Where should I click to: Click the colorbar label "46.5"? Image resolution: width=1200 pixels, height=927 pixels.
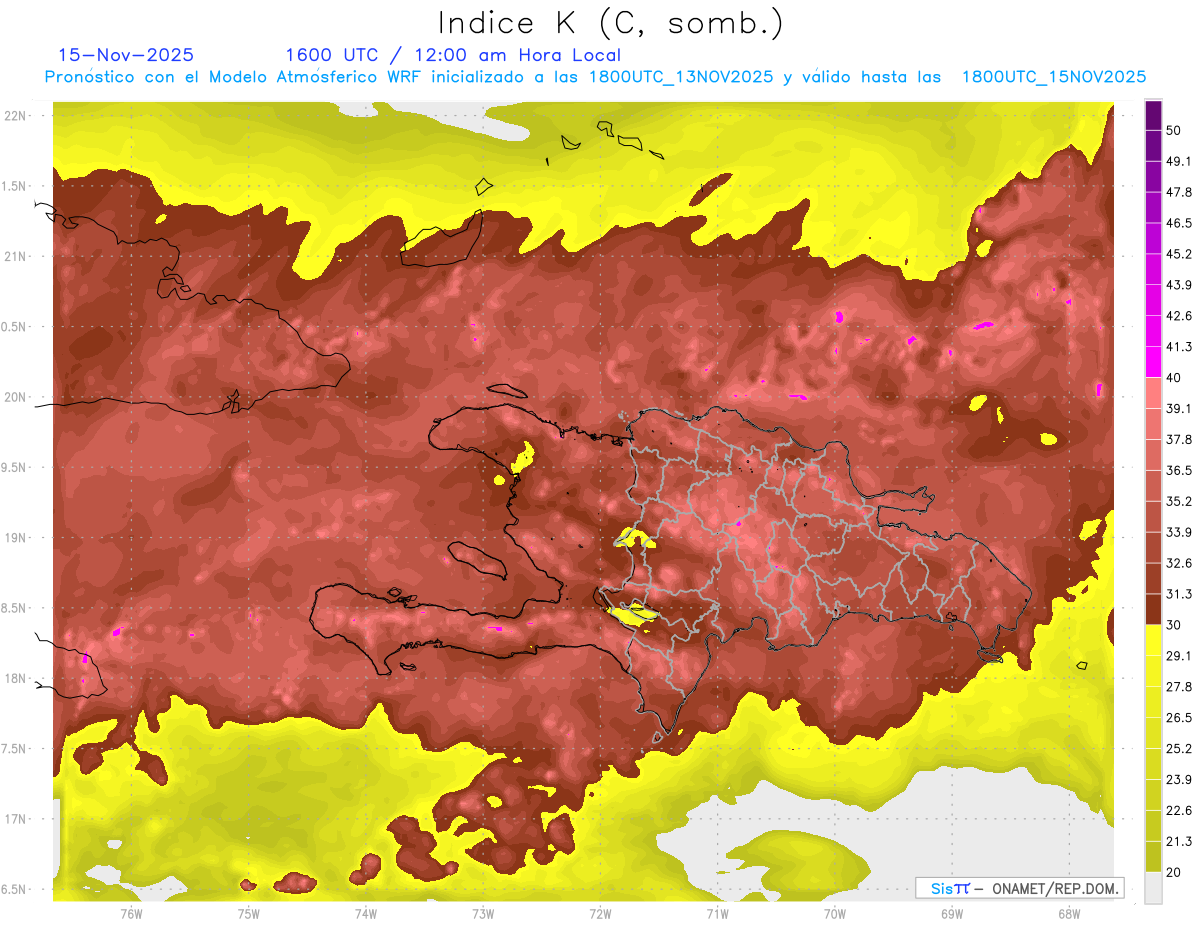point(1179,224)
